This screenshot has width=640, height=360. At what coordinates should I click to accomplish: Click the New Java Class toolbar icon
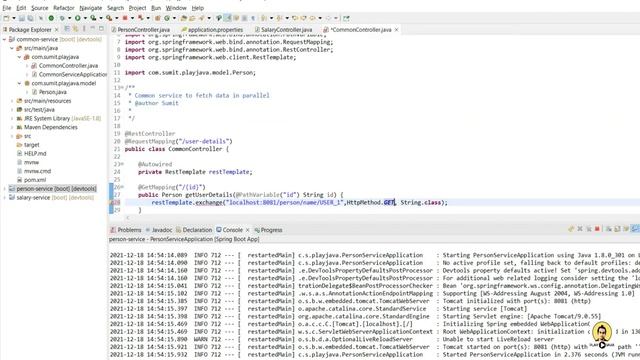167,18
